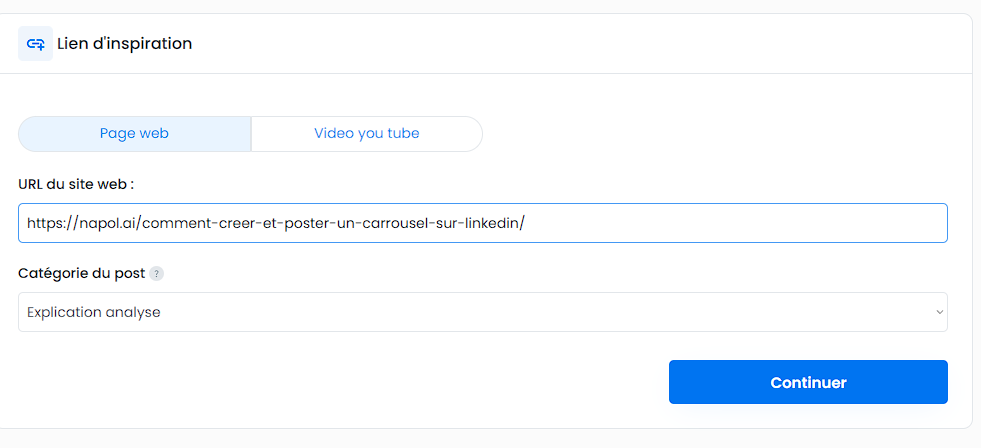Click the chain-link inspiration icon
The width and height of the screenshot is (981, 448).
point(35,44)
